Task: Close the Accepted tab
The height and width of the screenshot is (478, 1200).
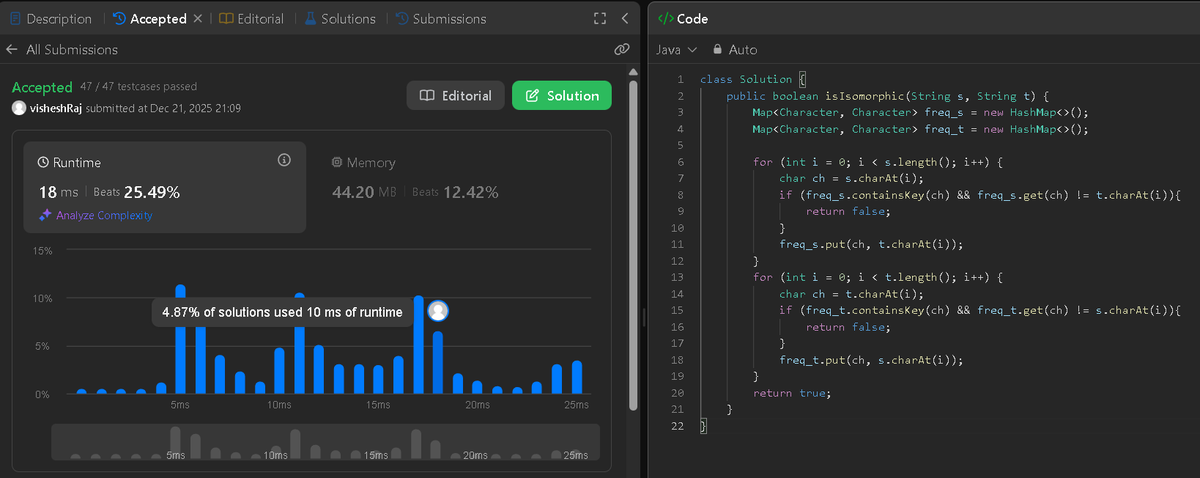Action: coord(197,19)
